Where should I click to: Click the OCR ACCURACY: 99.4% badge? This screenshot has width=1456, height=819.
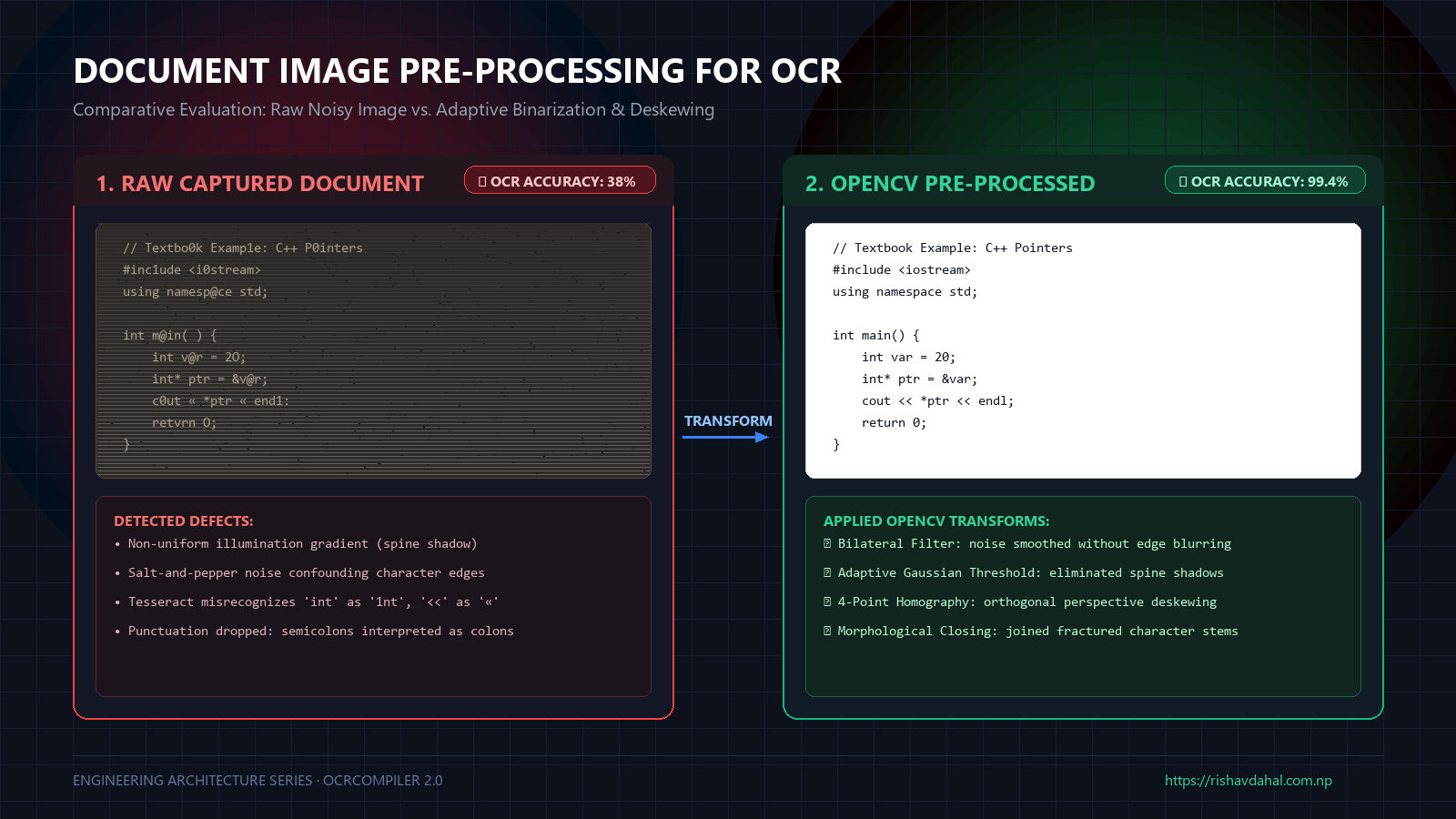1265,180
